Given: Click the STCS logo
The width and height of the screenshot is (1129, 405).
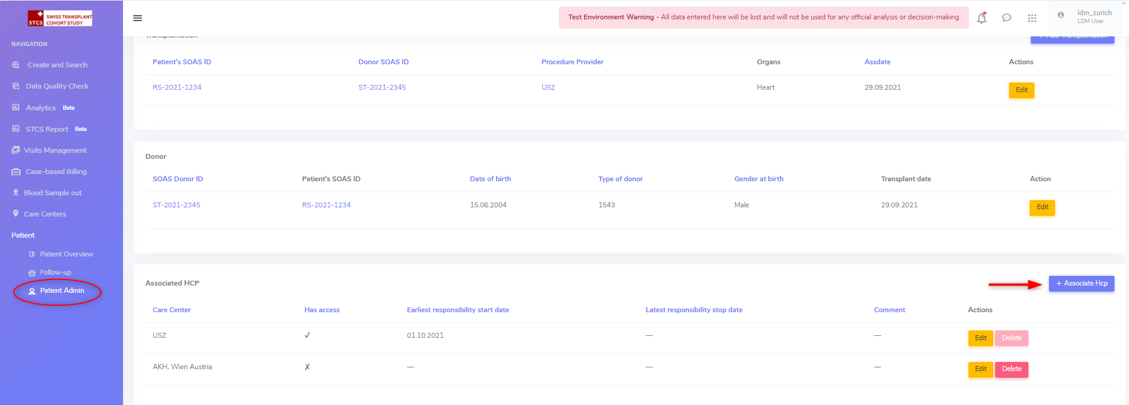Looking at the screenshot, I should 60,18.
